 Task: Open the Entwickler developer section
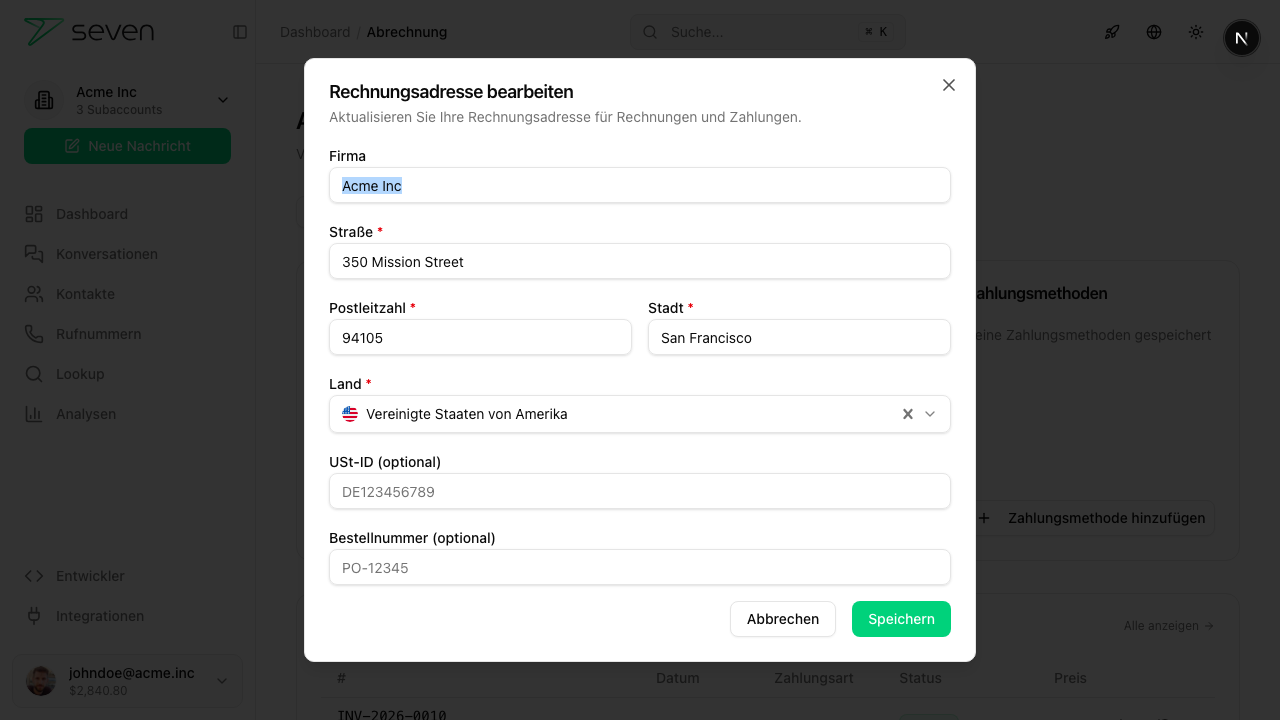tap(89, 576)
